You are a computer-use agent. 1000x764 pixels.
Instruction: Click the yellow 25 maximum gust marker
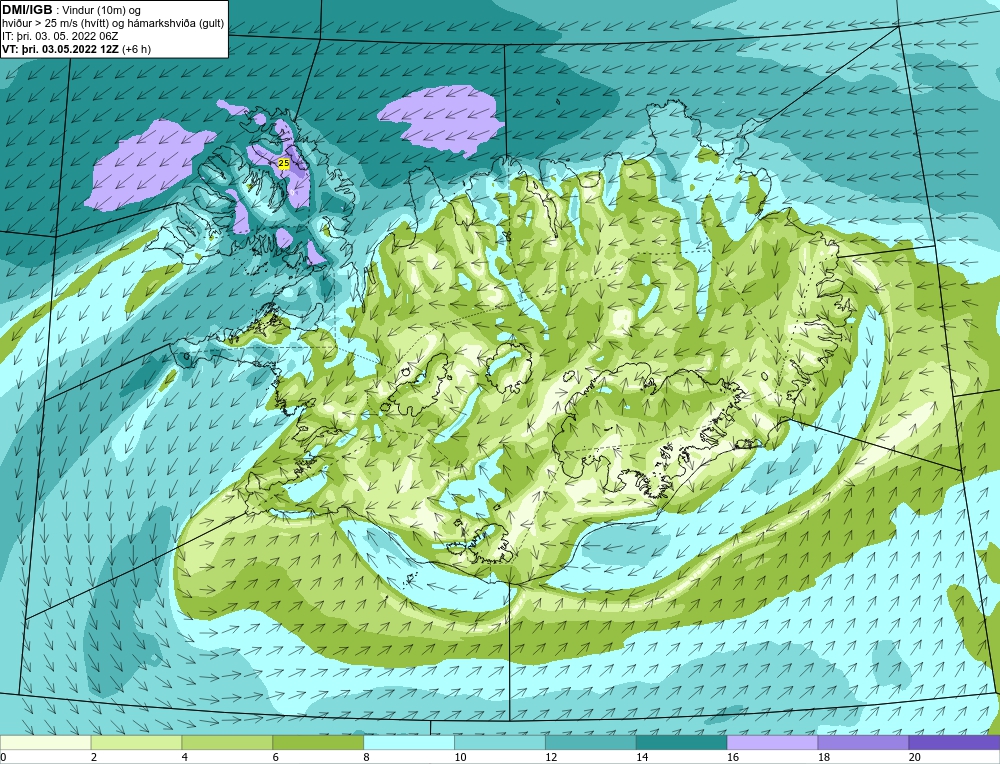pos(284,163)
